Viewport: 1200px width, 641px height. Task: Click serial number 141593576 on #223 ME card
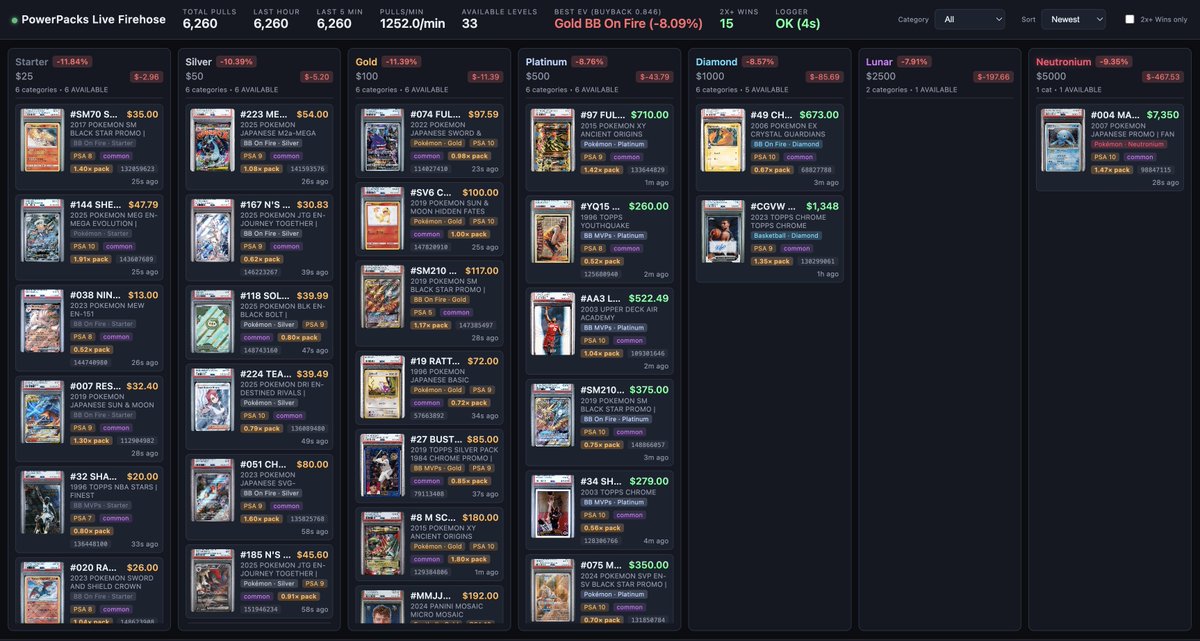pos(308,169)
